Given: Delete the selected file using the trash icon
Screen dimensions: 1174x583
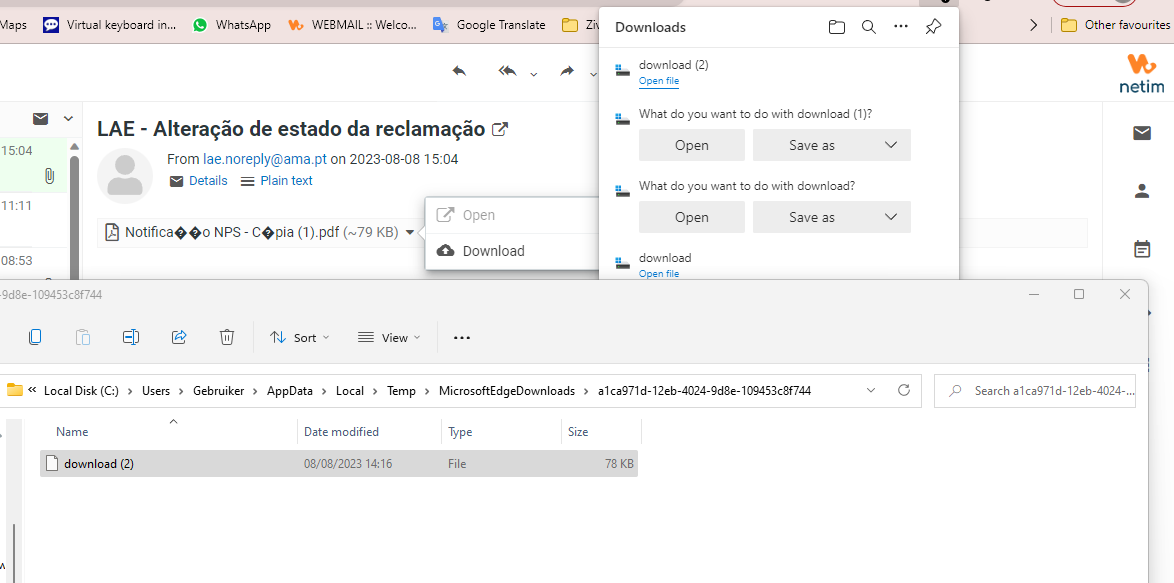Looking at the screenshot, I should pos(227,337).
